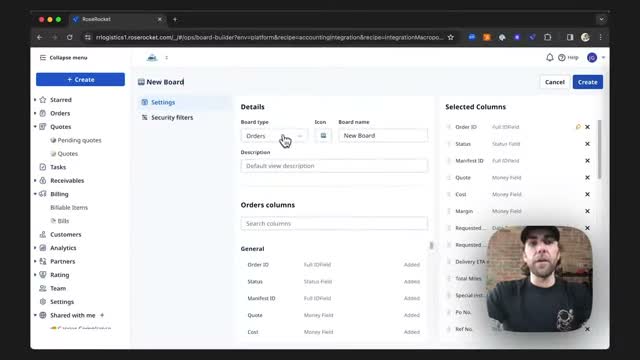640x360 pixels.
Task: Click the Manifest ID row in General
Action: coord(334,298)
